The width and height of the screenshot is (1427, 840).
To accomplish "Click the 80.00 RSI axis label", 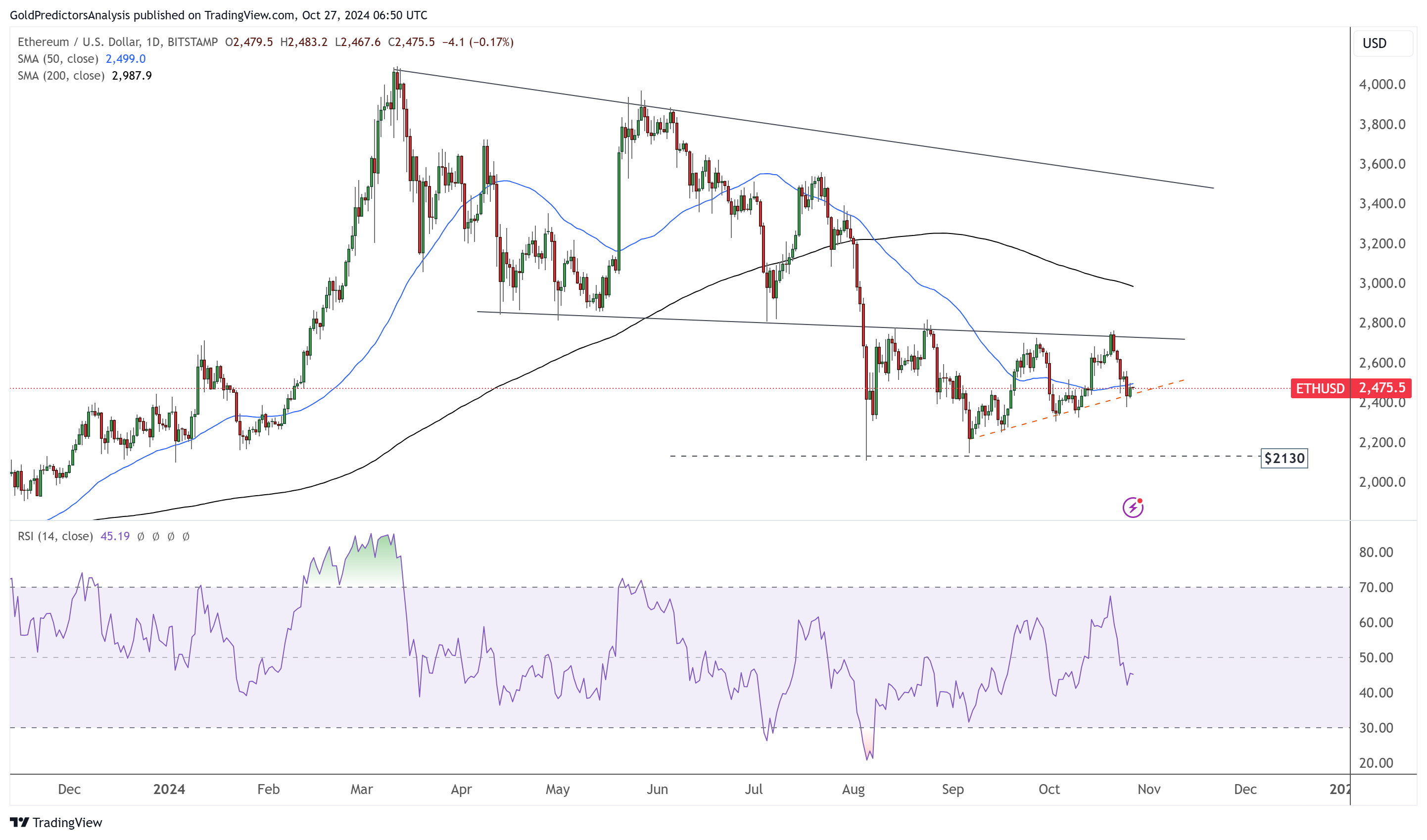I will (1376, 552).
